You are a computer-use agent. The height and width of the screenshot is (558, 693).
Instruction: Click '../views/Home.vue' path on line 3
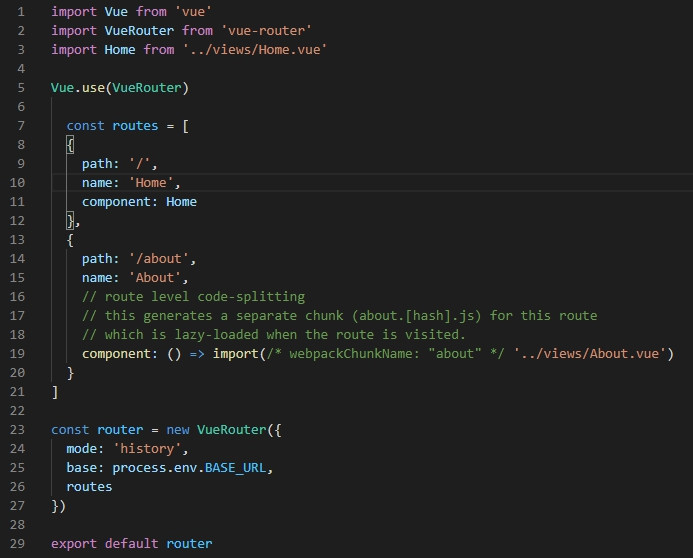coord(255,49)
